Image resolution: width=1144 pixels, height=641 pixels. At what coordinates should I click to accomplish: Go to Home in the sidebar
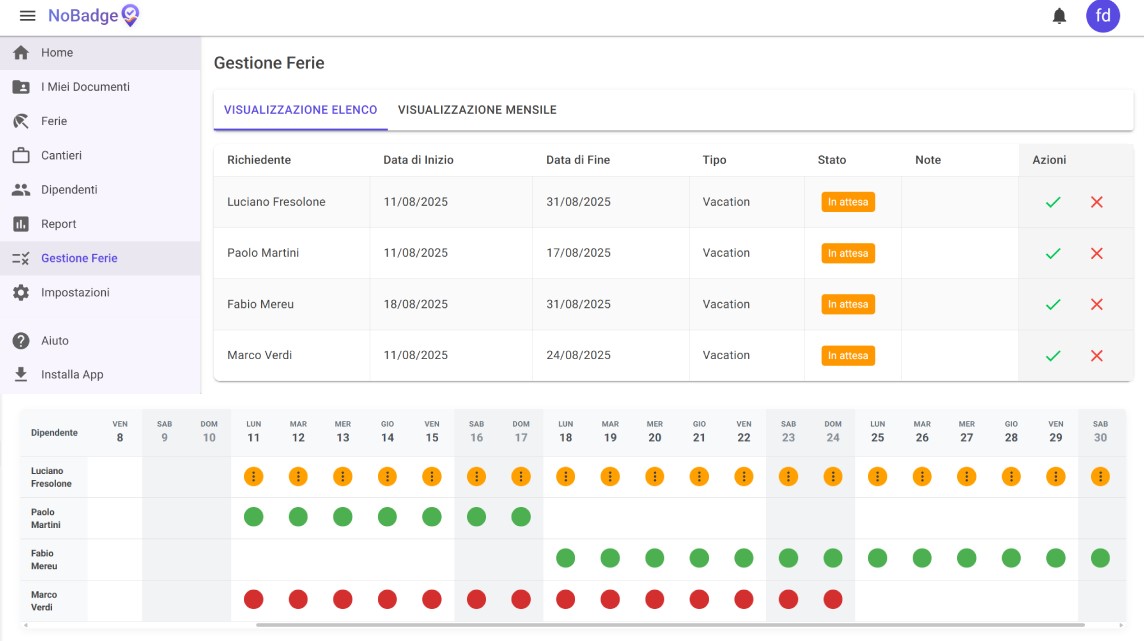pyautogui.click(x=57, y=53)
